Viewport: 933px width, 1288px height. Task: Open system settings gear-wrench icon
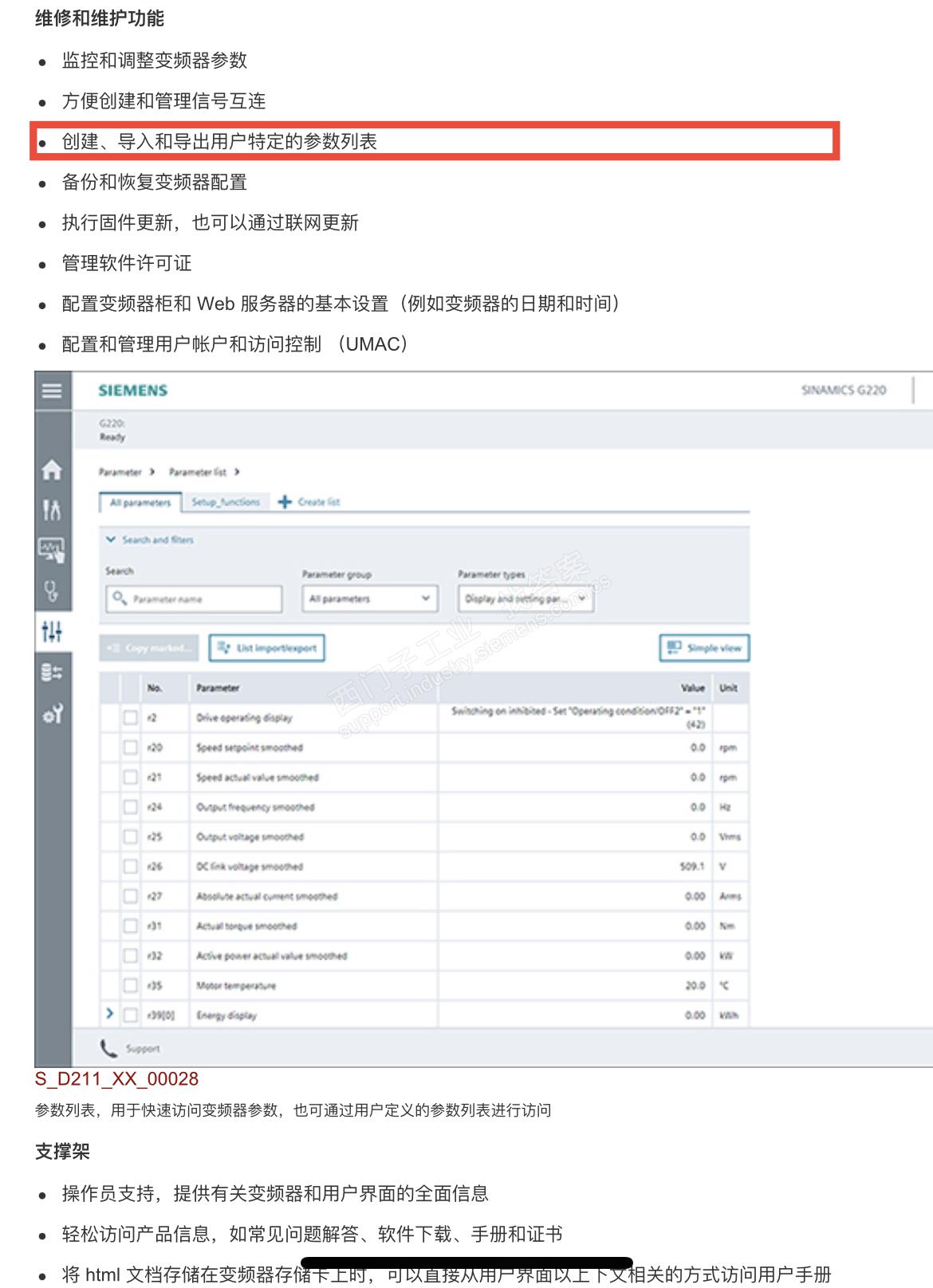pyautogui.click(x=52, y=714)
